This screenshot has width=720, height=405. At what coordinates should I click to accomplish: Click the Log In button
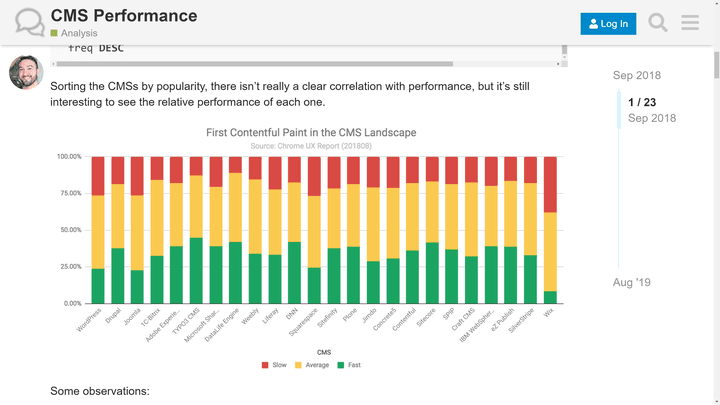tap(608, 24)
